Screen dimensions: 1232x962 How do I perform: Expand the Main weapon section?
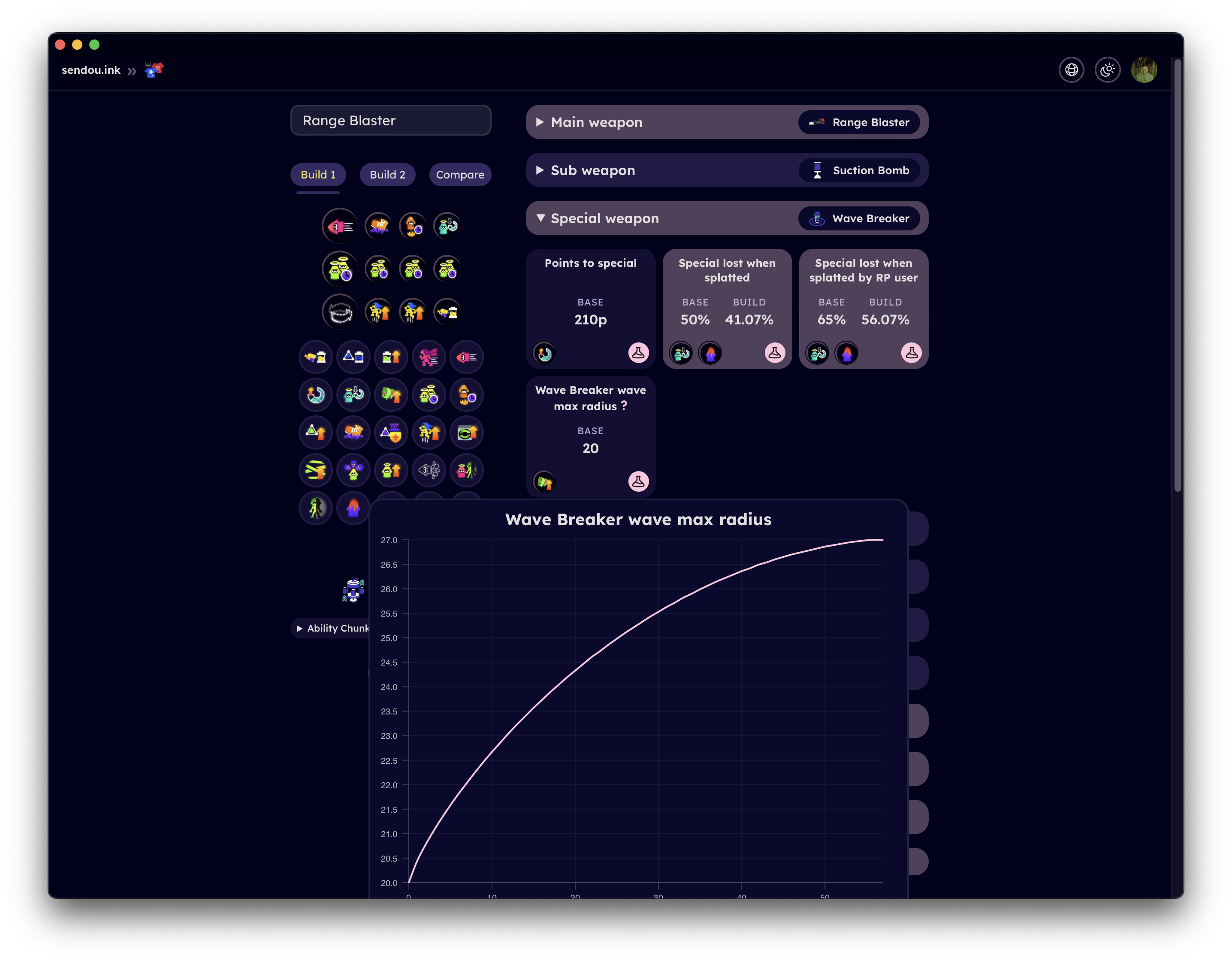click(x=596, y=122)
